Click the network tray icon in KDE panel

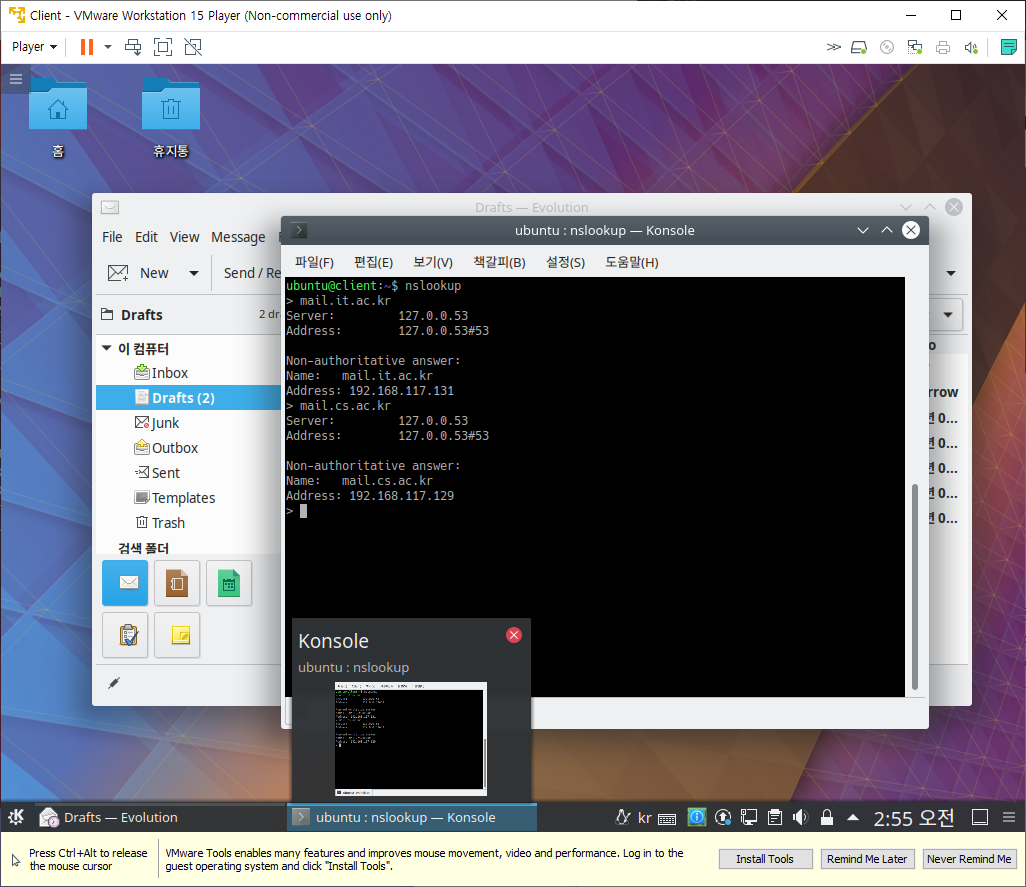[x=749, y=817]
